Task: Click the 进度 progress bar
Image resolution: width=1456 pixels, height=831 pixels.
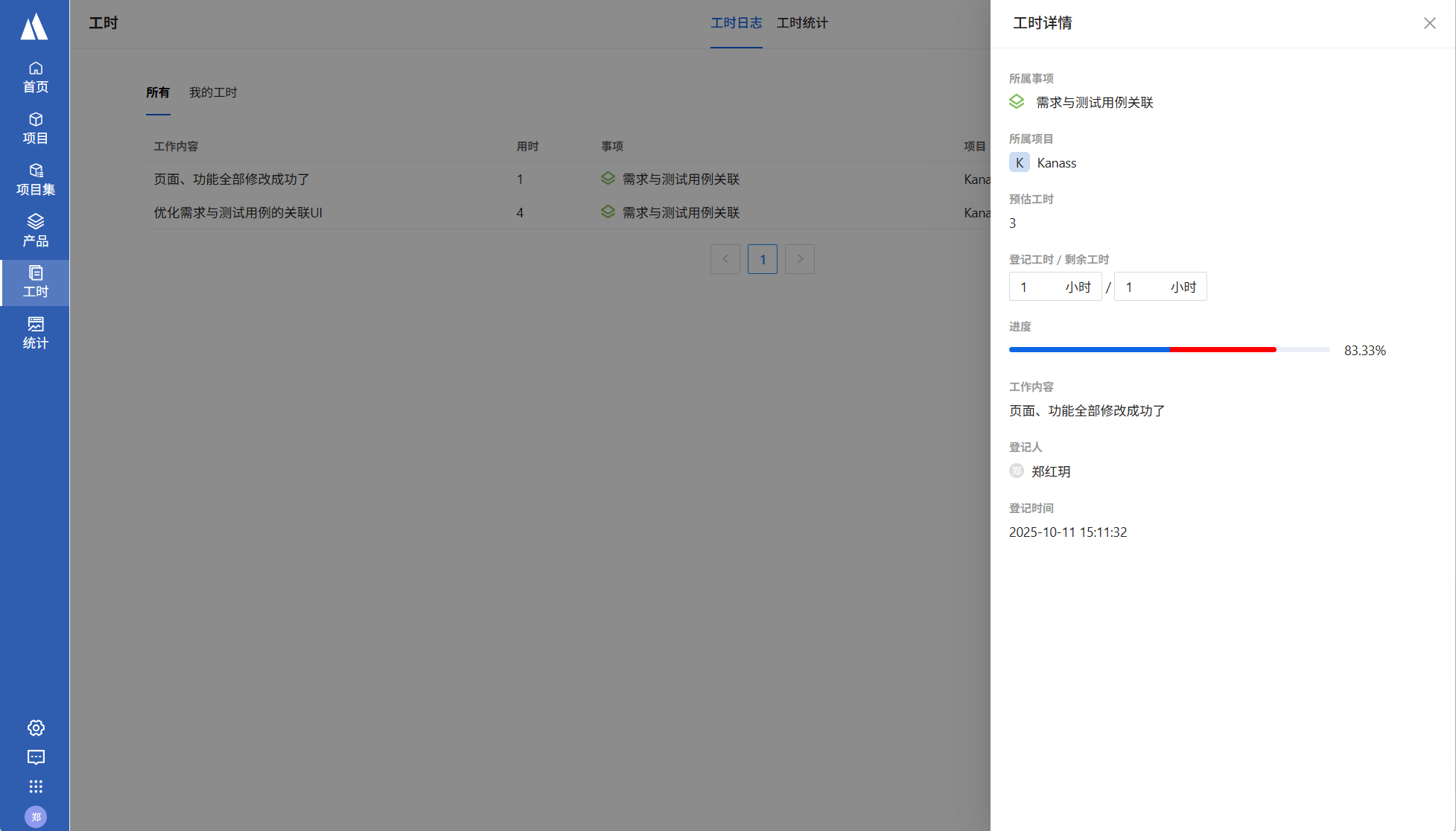Action: [x=1169, y=349]
